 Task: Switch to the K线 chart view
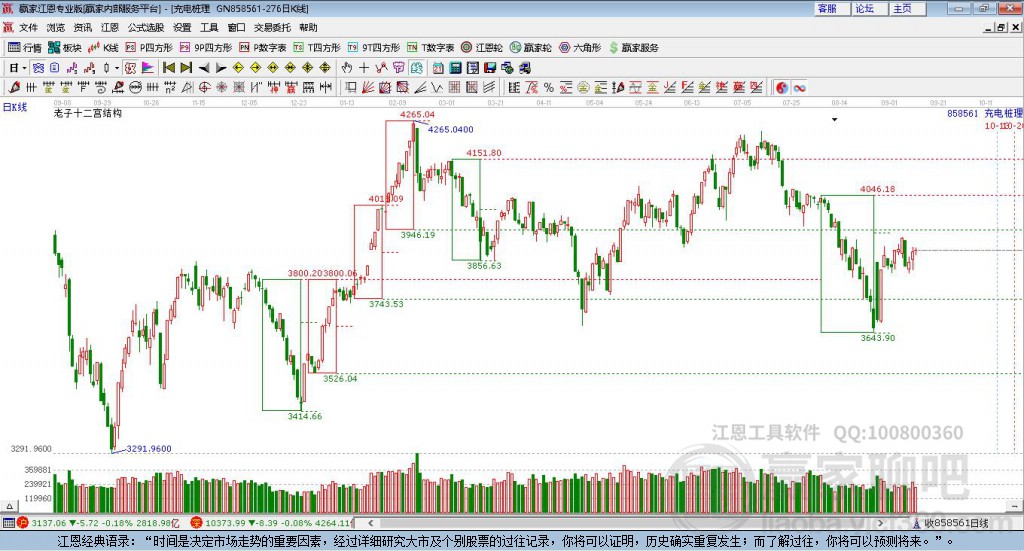103,48
